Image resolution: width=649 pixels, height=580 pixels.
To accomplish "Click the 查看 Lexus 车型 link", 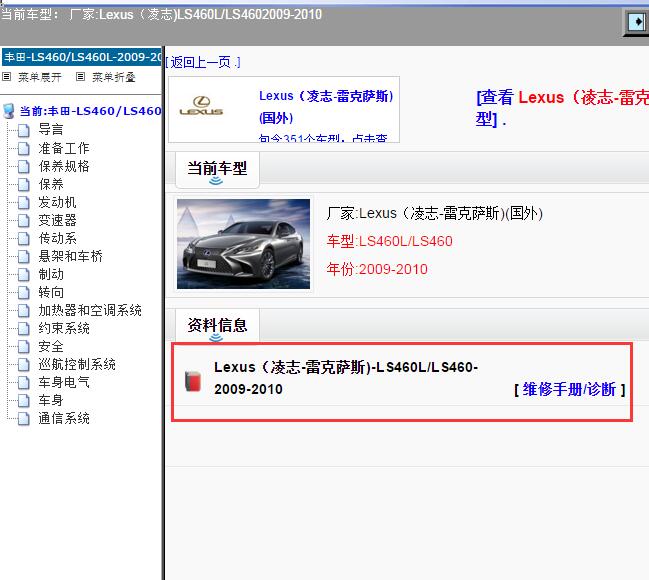I will click(562, 108).
